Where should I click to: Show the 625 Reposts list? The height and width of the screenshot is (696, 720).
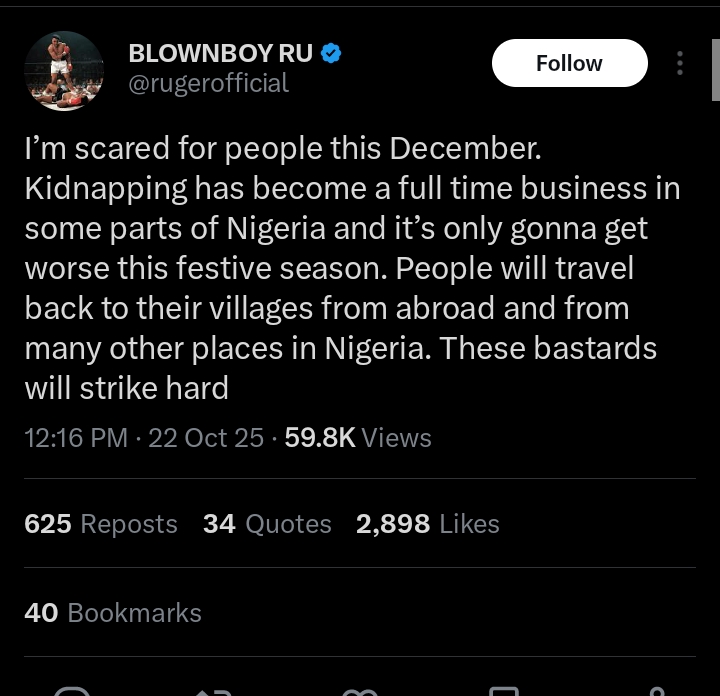[101, 524]
